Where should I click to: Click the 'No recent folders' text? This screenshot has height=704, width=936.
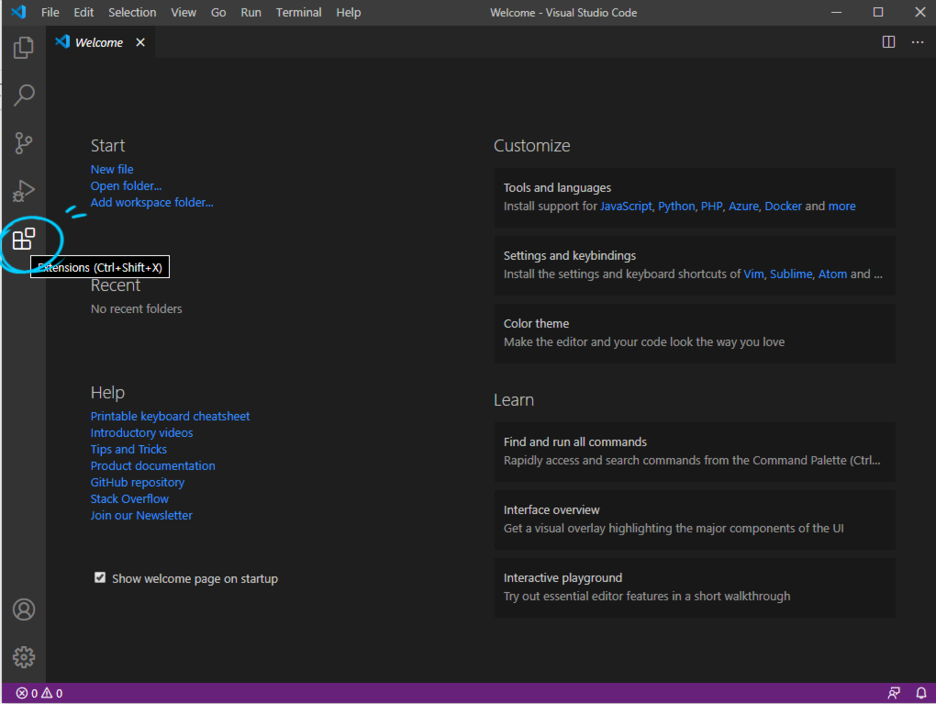pos(136,309)
